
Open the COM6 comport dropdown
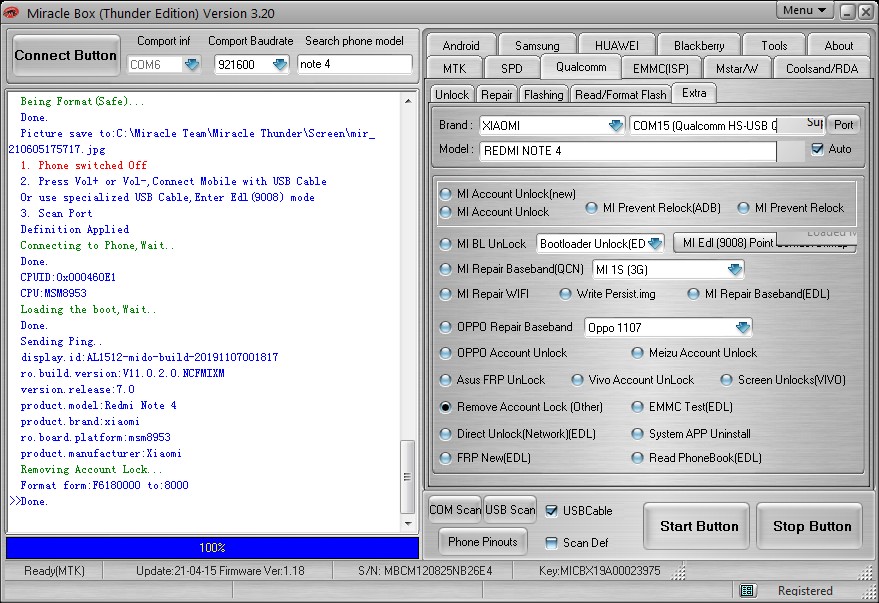tap(192, 64)
